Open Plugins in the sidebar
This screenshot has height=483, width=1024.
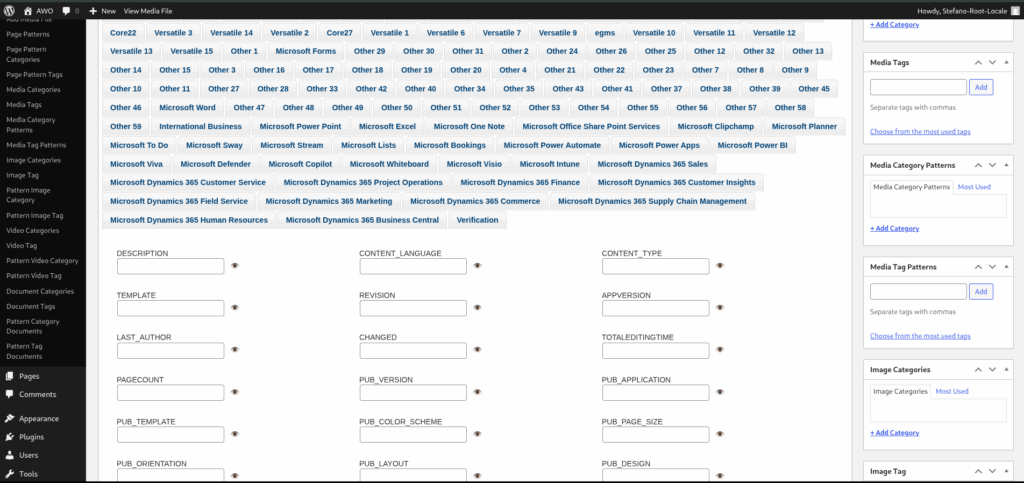tap(31, 437)
